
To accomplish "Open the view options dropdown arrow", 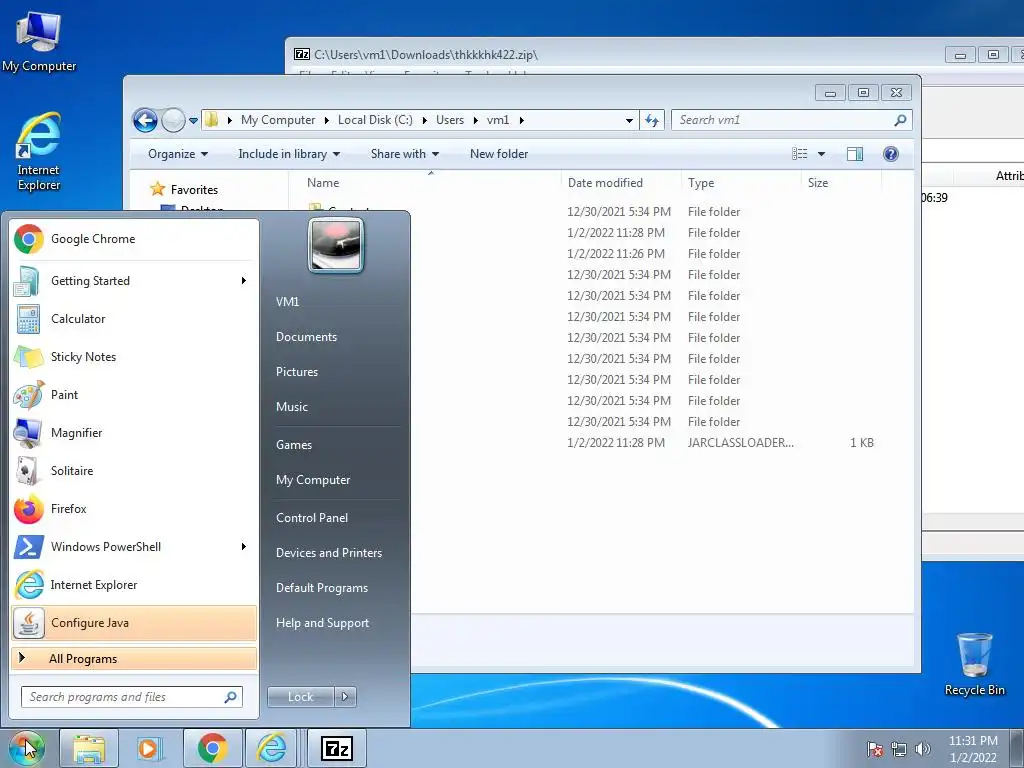I will 822,154.
